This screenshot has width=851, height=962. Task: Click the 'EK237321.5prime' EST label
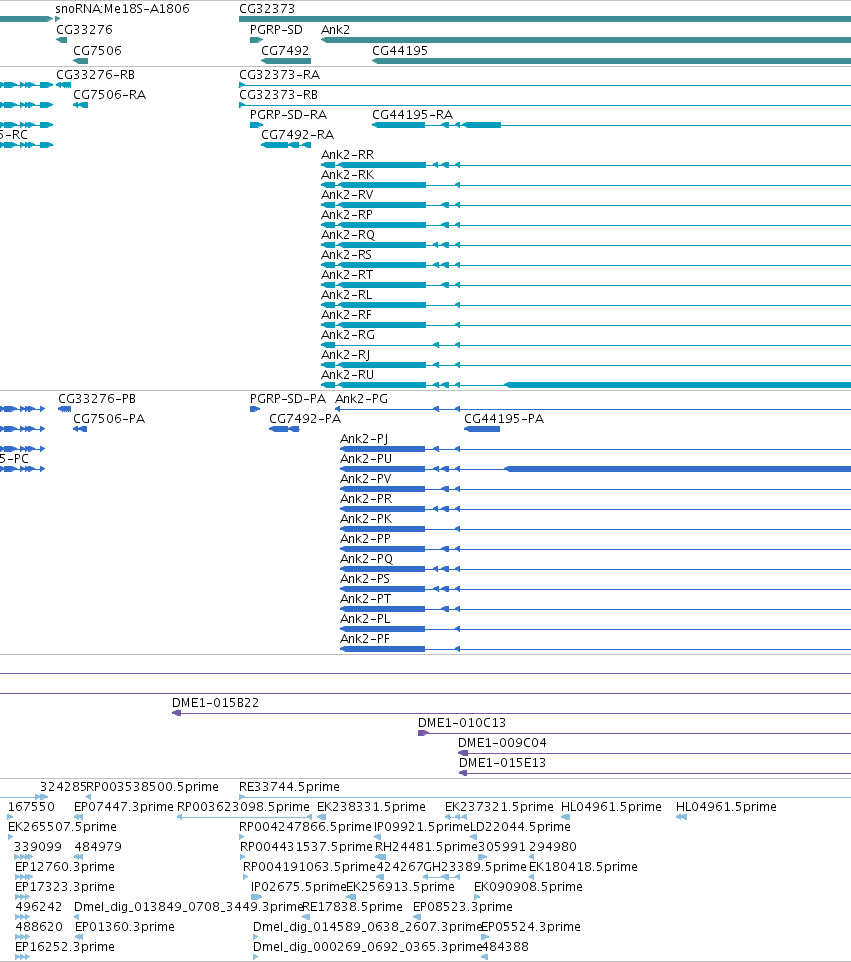(499, 807)
